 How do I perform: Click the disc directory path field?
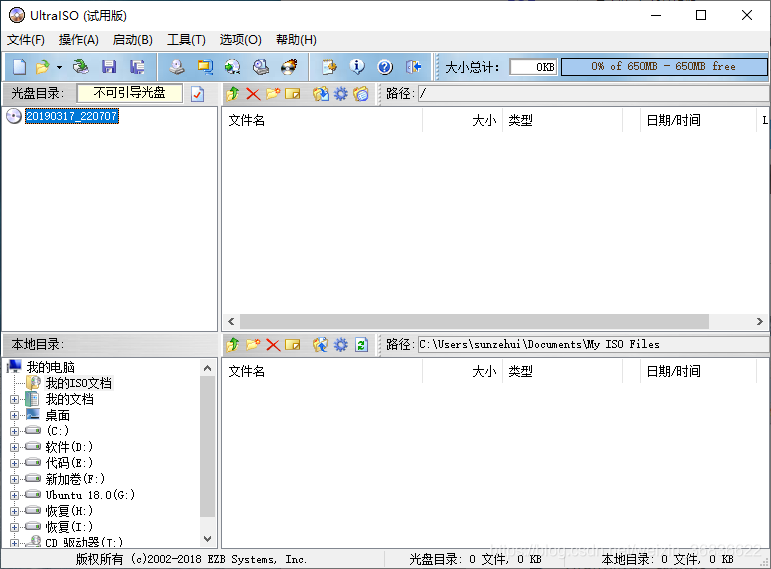593,93
